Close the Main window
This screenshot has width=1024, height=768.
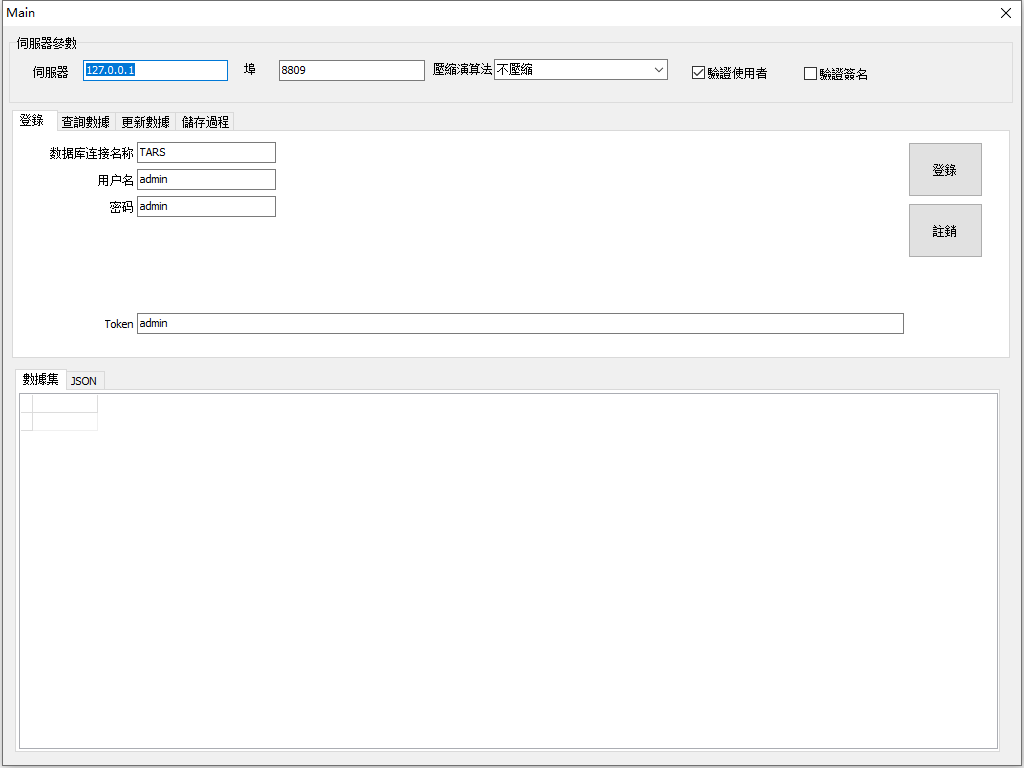1006,13
